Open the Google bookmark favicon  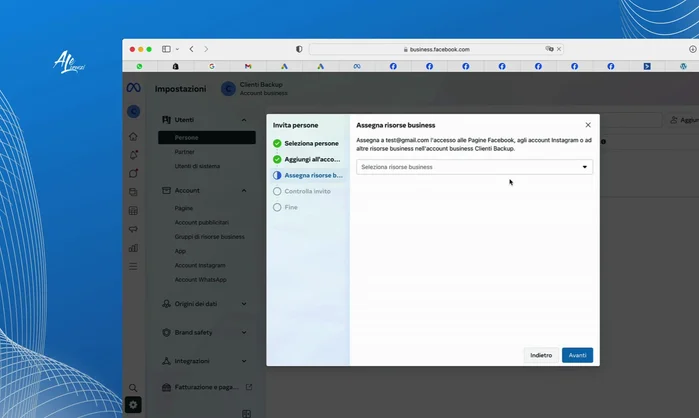pyautogui.click(x=212, y=66)
